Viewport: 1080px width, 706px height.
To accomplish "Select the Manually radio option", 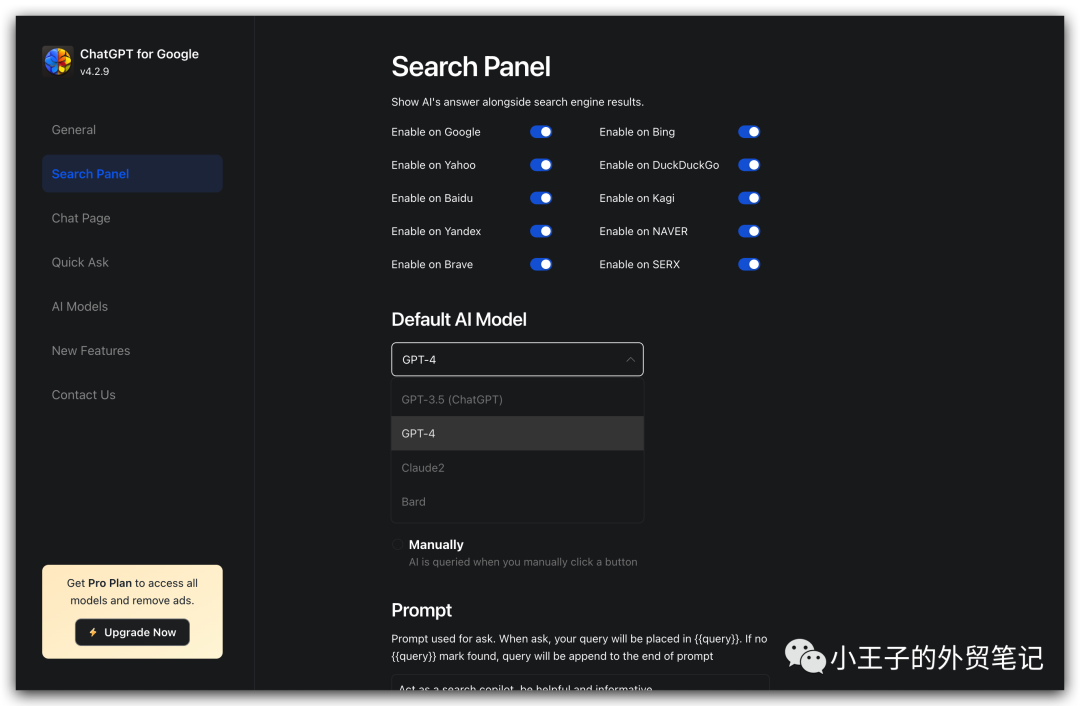I will [397, 544].
